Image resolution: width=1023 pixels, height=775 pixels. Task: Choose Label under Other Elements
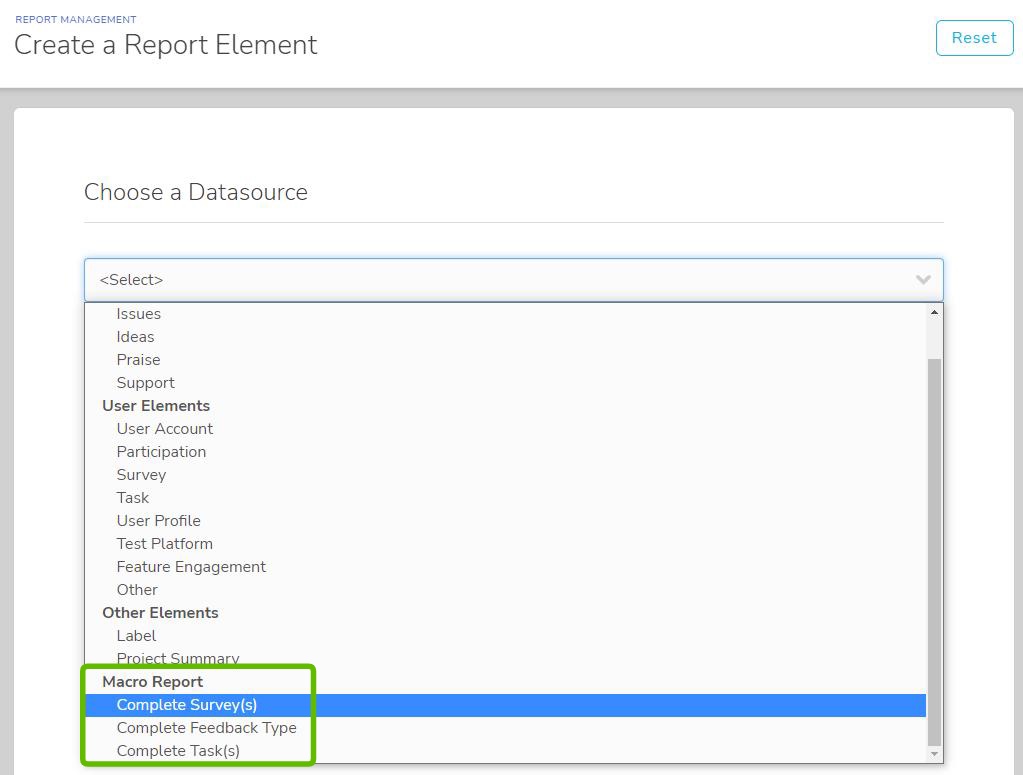pos(136,636)
